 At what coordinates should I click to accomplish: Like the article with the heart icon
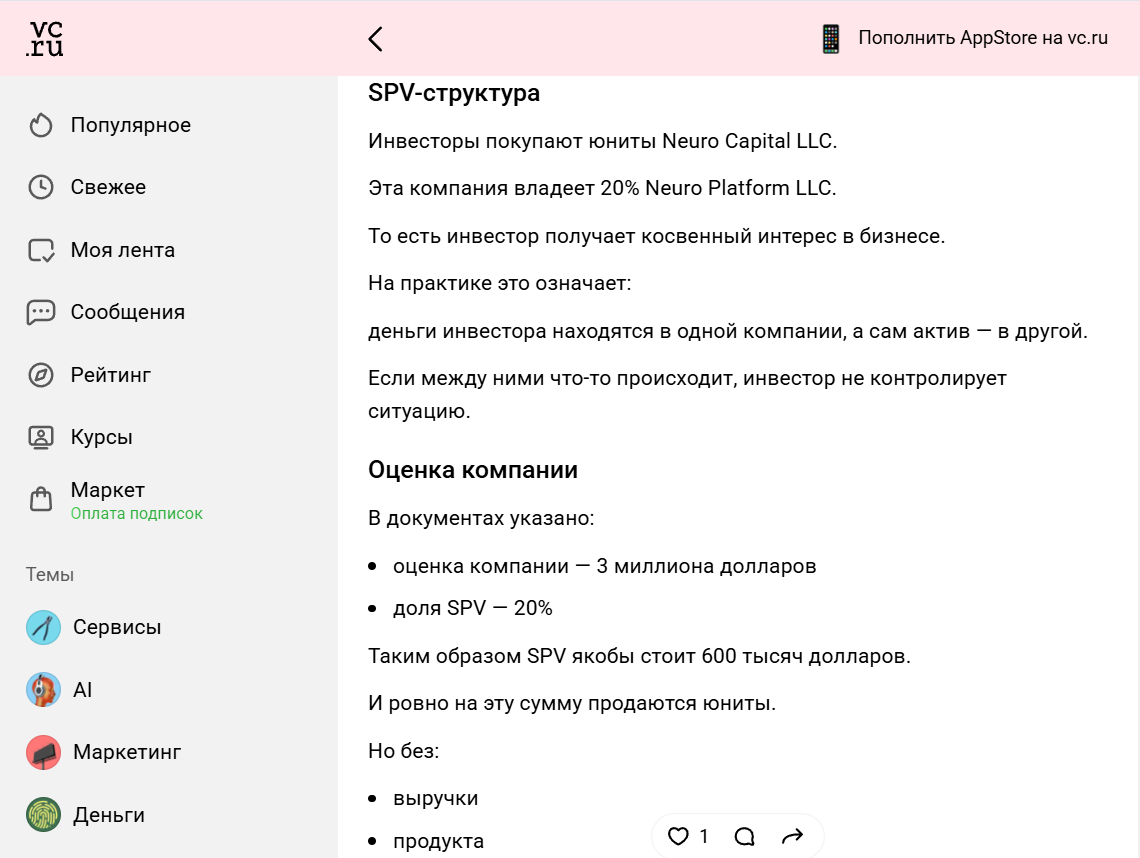679,836
